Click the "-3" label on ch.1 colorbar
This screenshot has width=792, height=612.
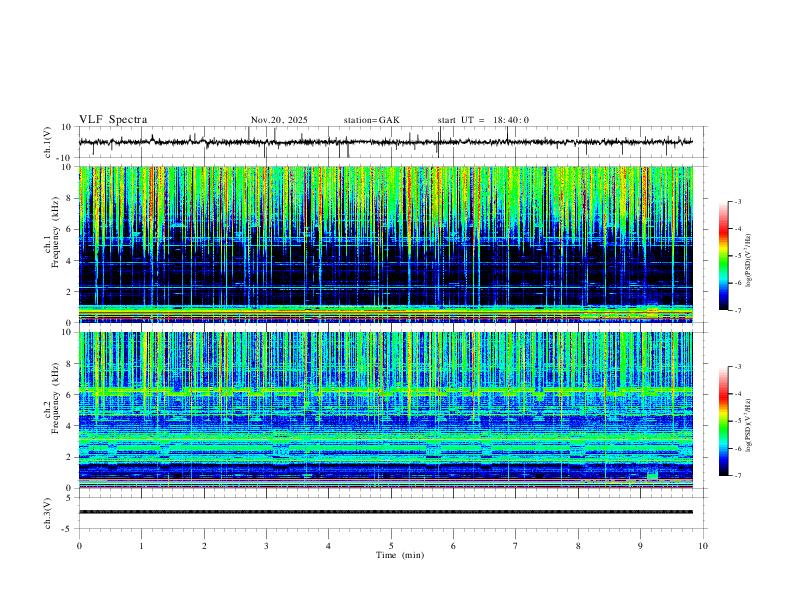coord(737,202)
